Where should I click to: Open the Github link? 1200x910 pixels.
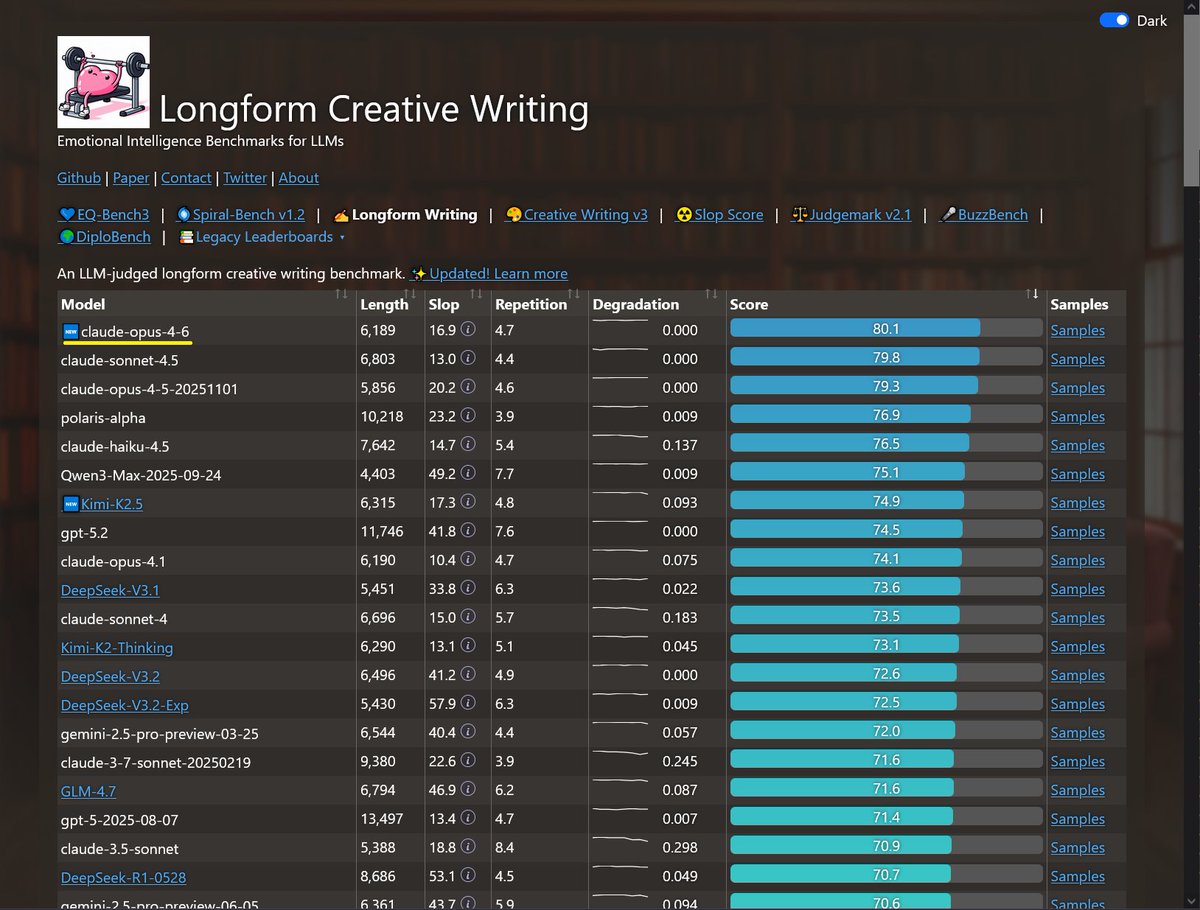tap(79, 178)
